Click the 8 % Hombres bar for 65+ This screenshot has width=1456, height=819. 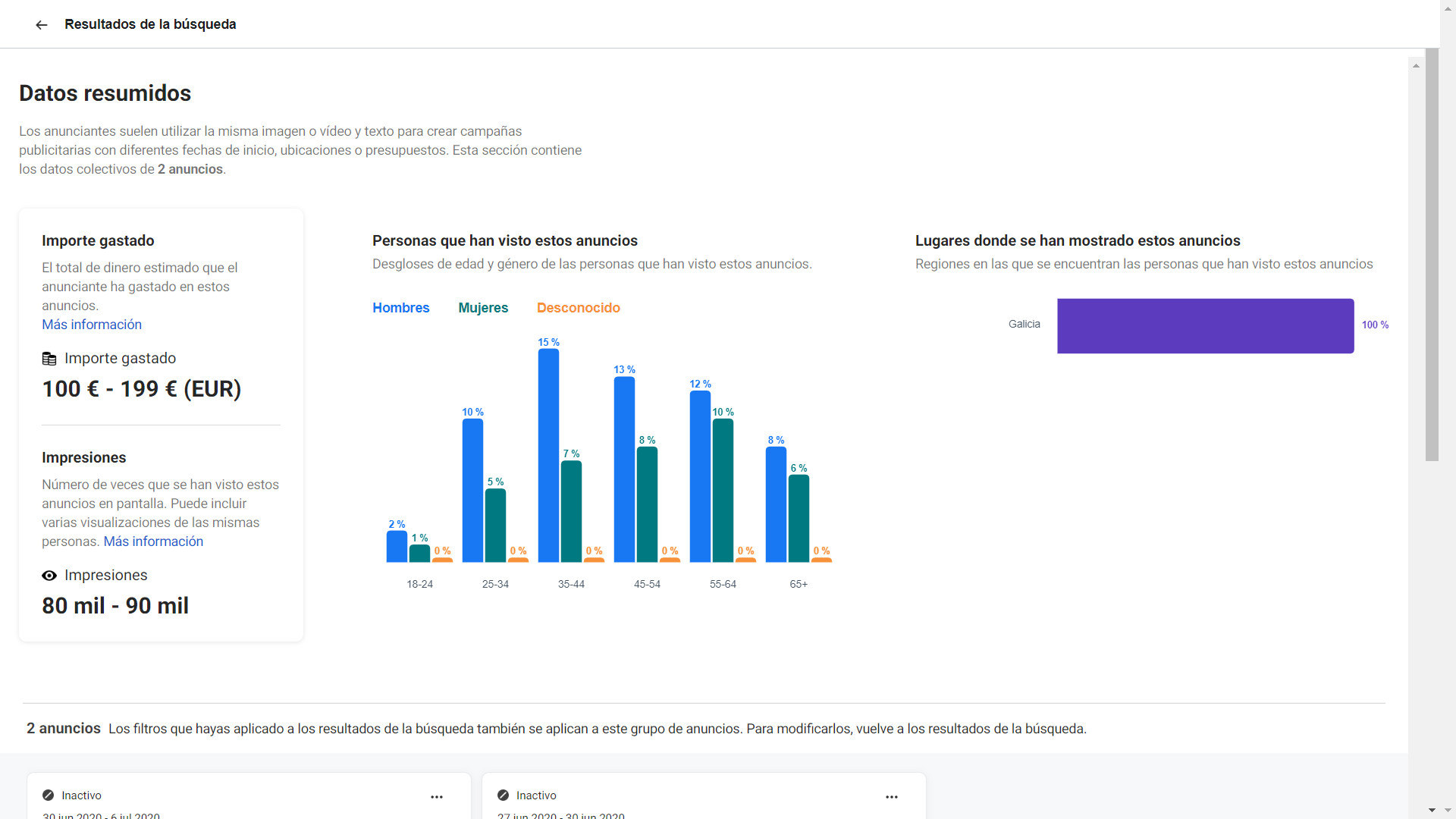click(776, 504)
